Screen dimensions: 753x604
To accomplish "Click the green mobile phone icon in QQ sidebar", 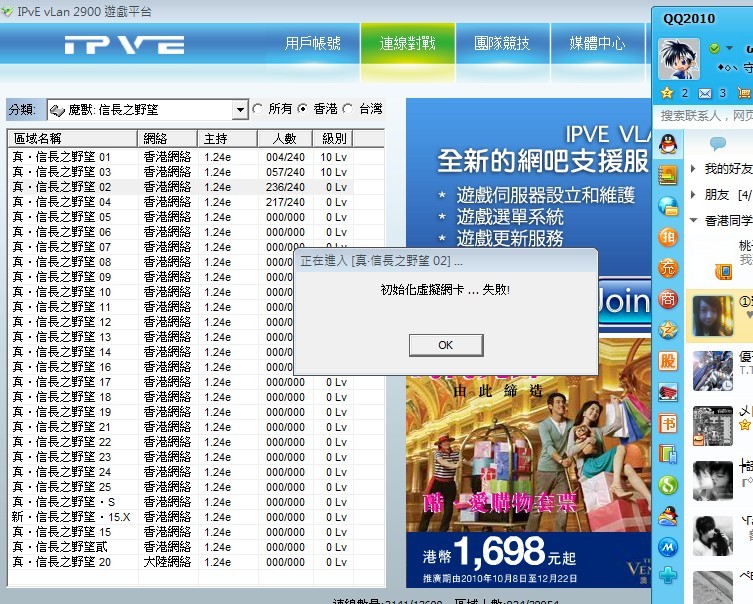I will [x=668, y=454].
